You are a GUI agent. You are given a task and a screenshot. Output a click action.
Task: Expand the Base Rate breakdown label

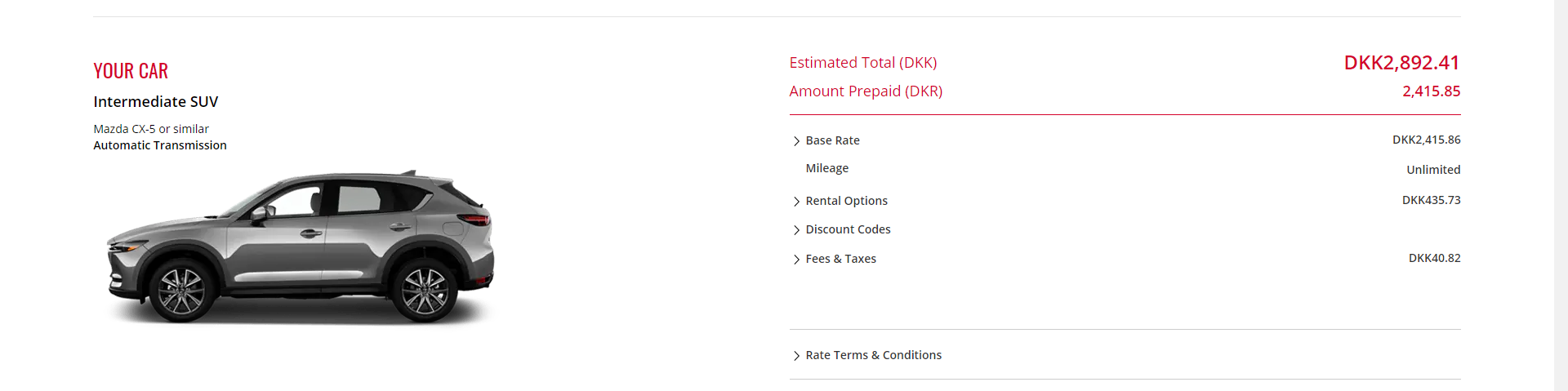coord(832,140)
